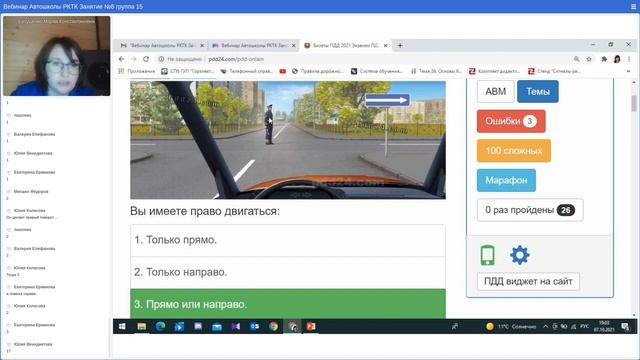Switch to the second Вебинар Автошколы tab
This screenshot has height=360, width=640.
click(254, 46)
